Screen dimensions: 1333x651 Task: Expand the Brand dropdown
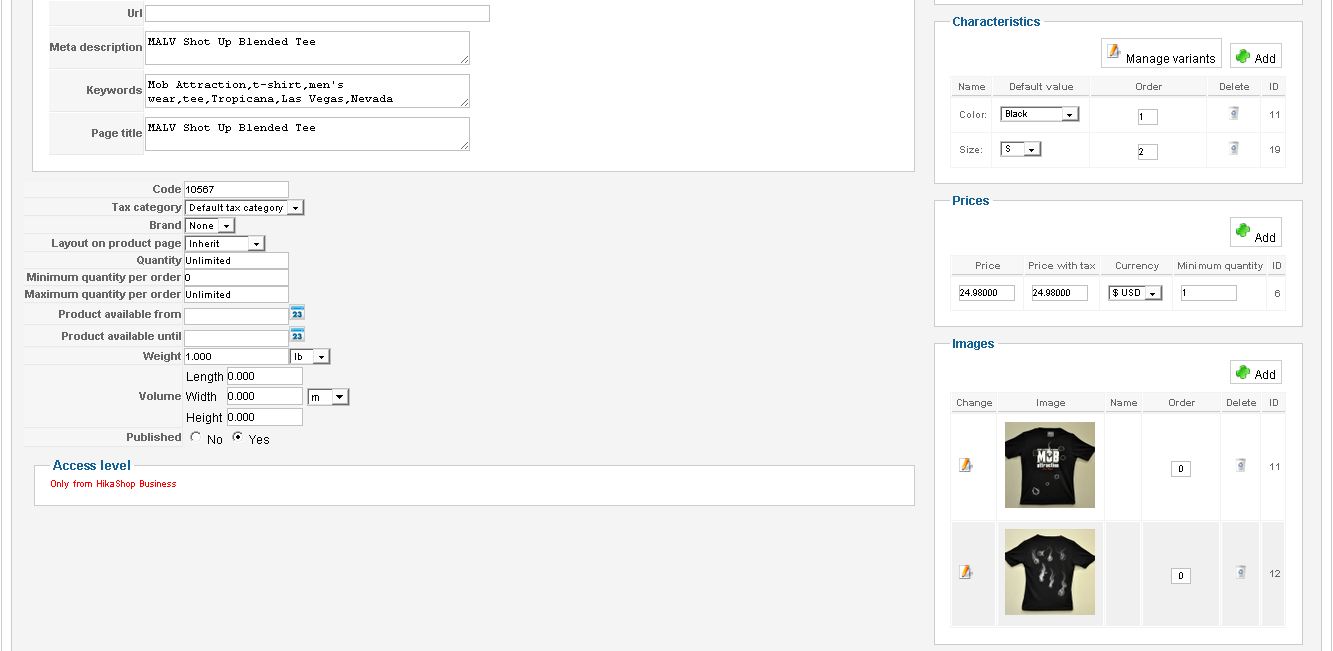209,226
